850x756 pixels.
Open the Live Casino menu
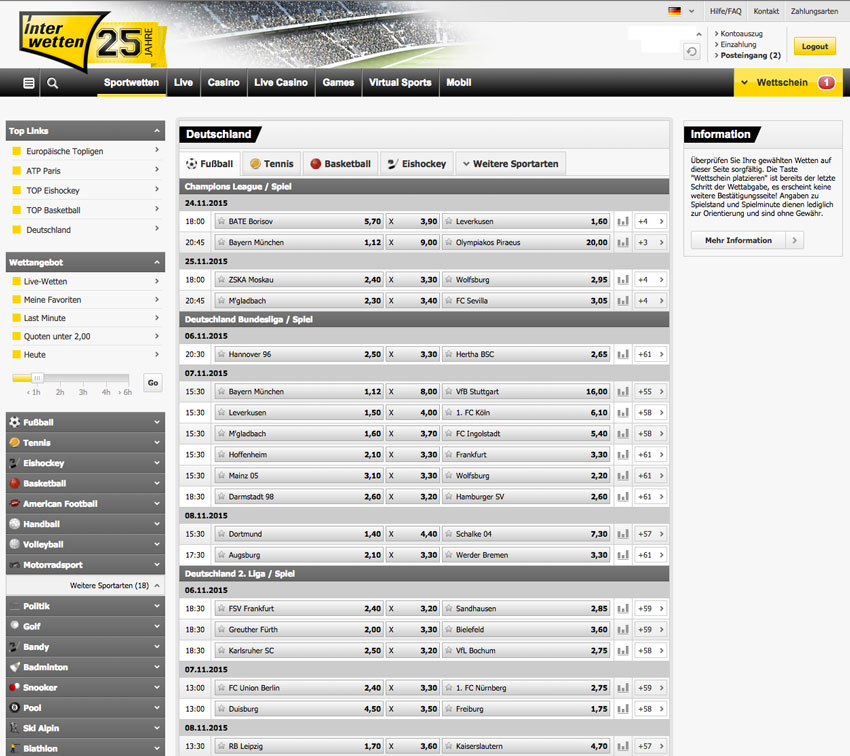tap(281, 82)
